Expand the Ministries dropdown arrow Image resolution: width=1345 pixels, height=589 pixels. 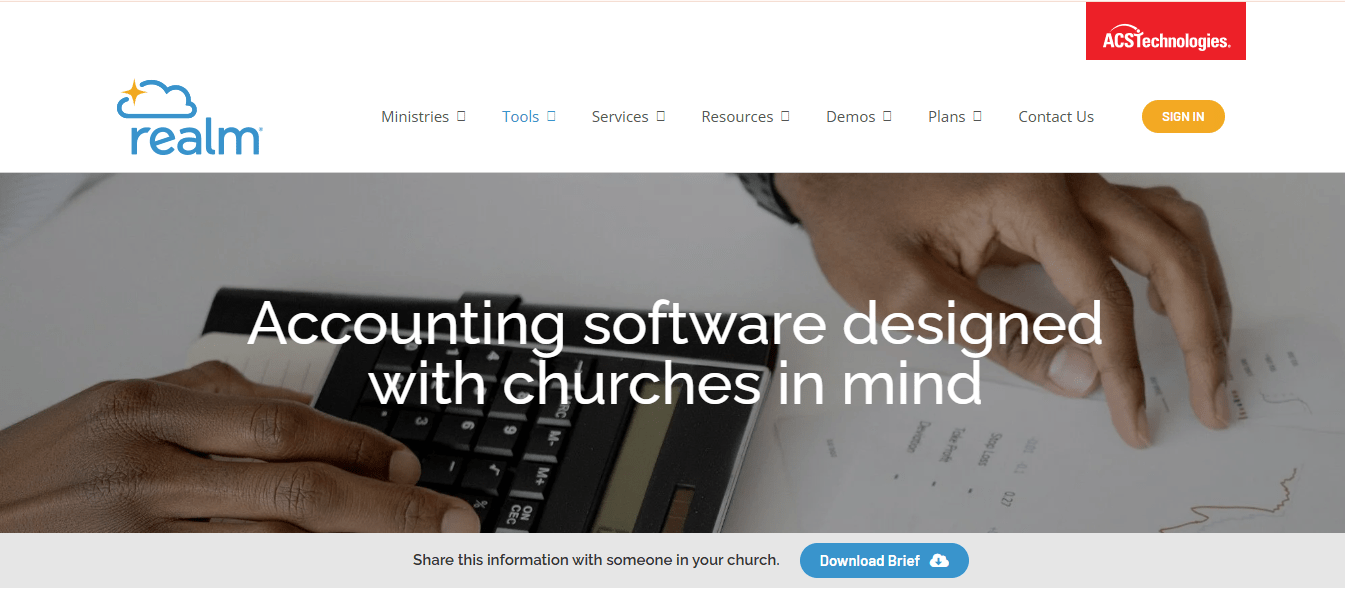(461, 116)
